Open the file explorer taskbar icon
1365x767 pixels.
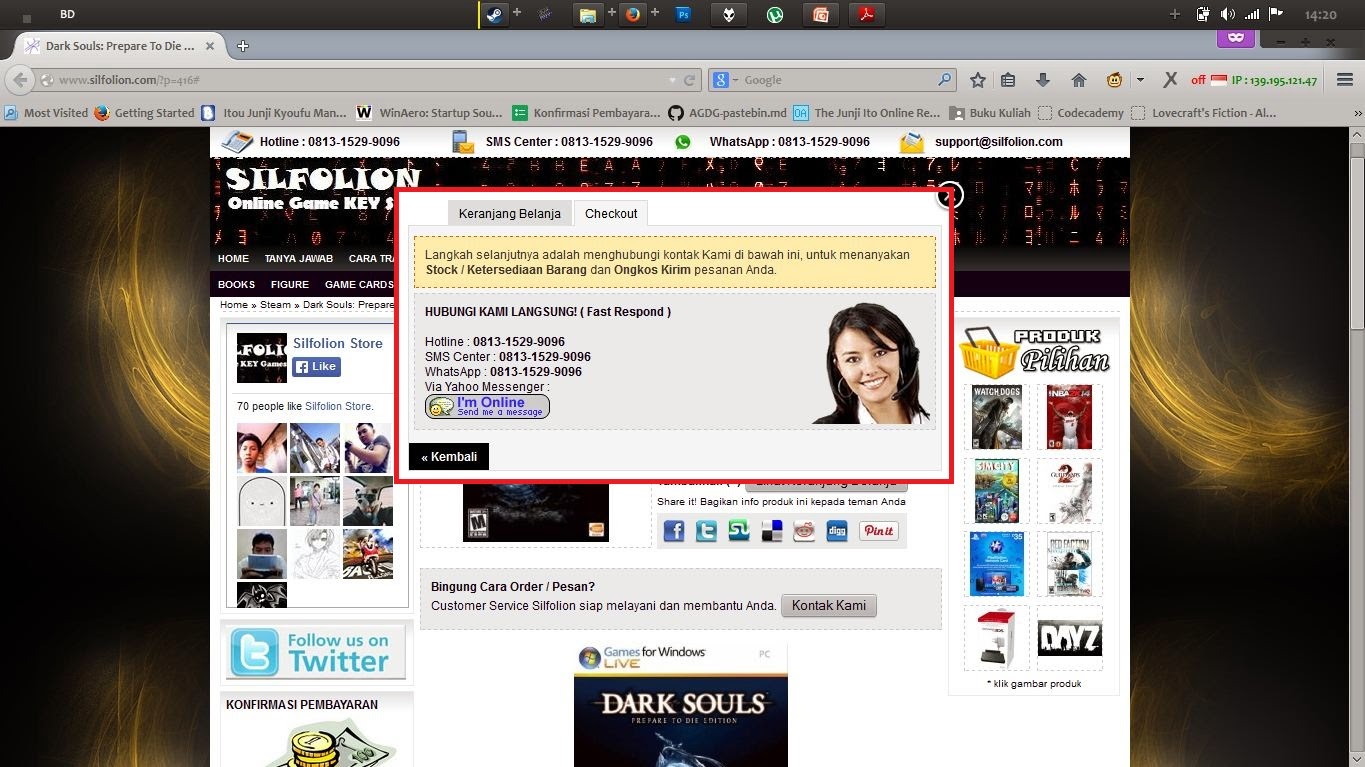[x=588, y=14]
